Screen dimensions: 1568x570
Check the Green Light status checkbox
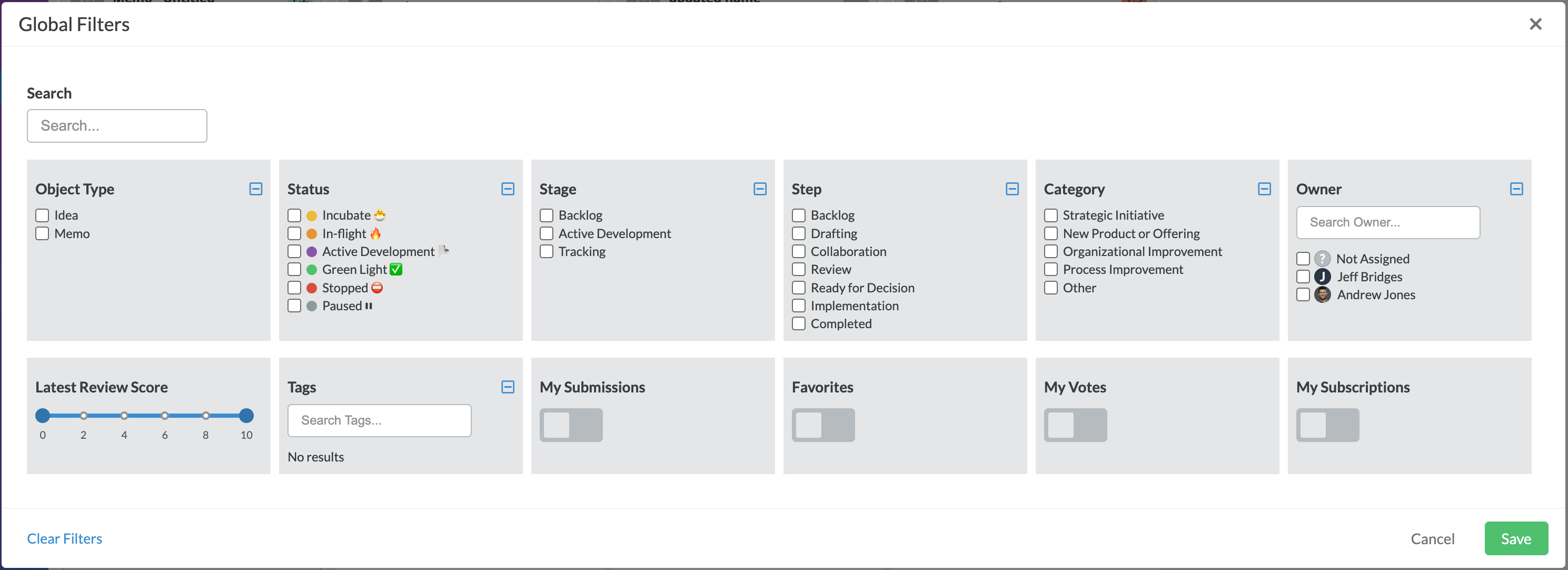(294, 269)
